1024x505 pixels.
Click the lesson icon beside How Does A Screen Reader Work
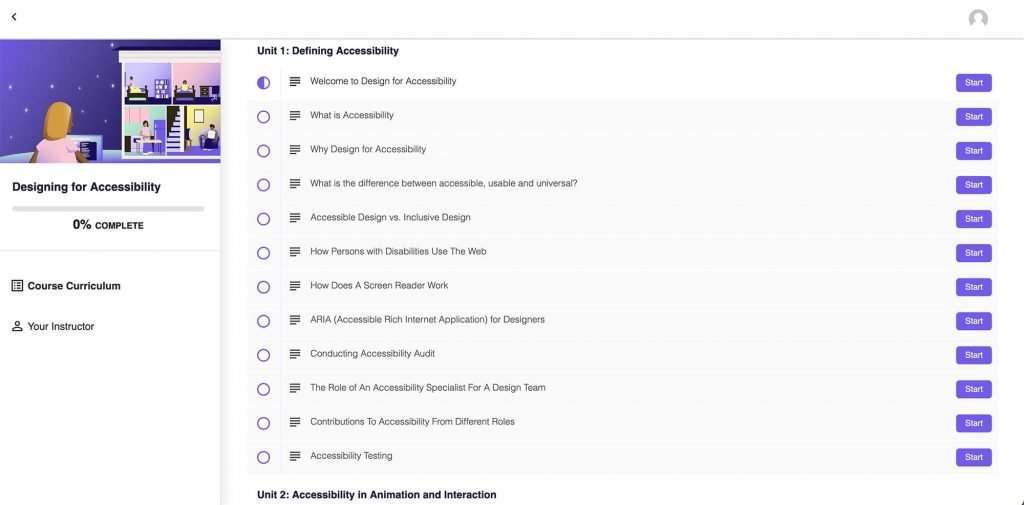click(295, 286)
